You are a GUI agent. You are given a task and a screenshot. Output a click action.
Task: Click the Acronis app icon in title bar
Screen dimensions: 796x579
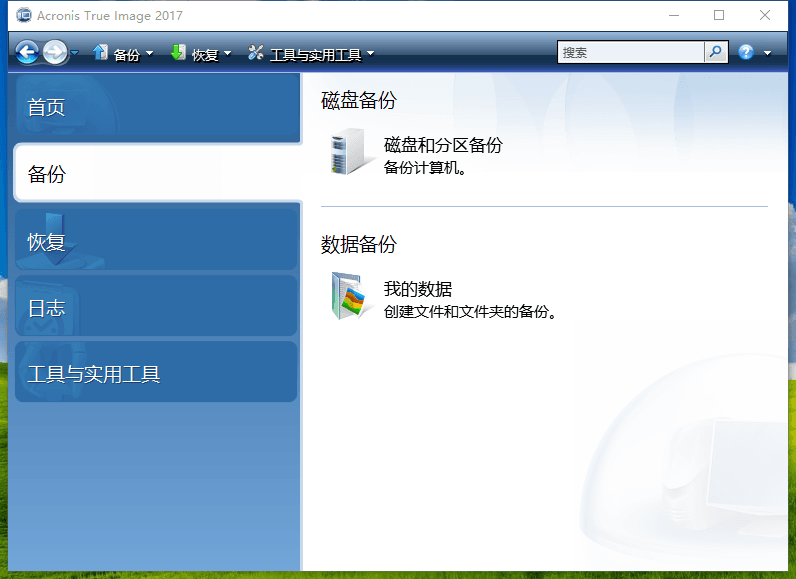point(23,15)
